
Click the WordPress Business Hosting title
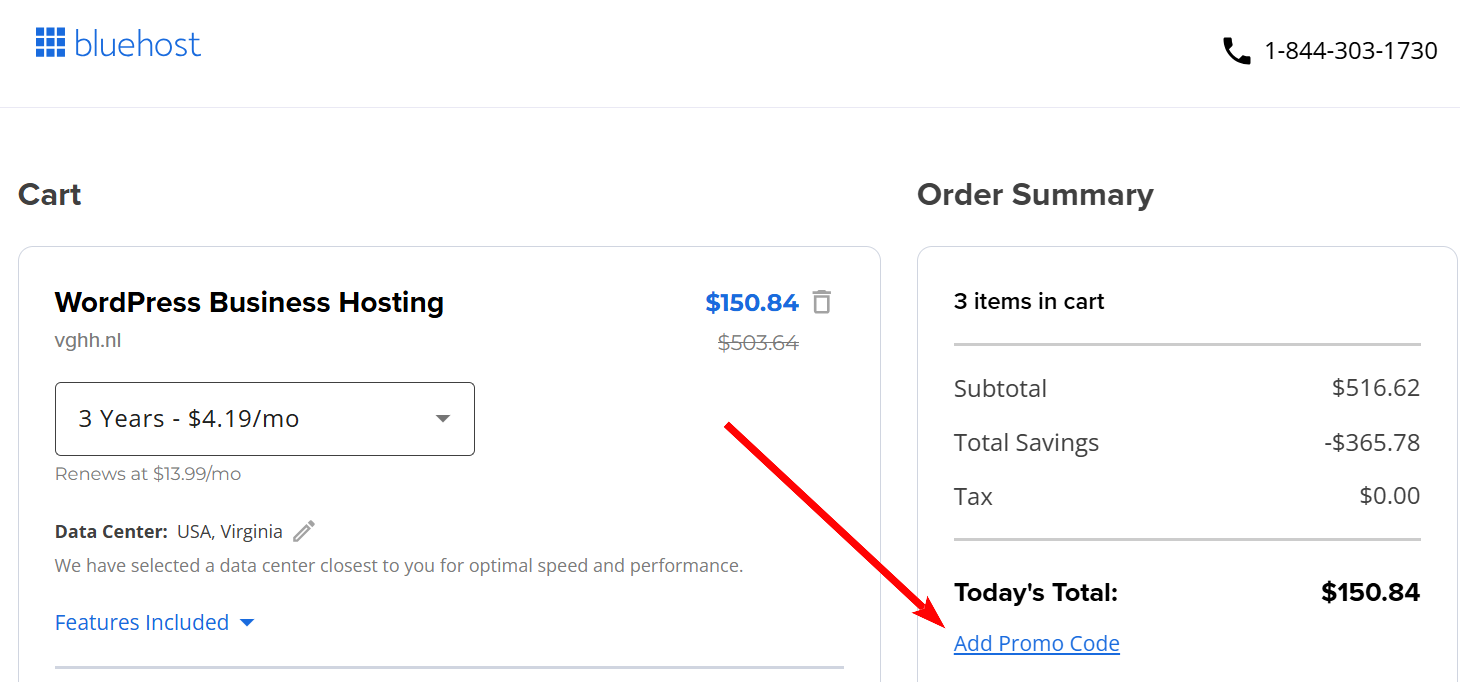coord(249,302)
